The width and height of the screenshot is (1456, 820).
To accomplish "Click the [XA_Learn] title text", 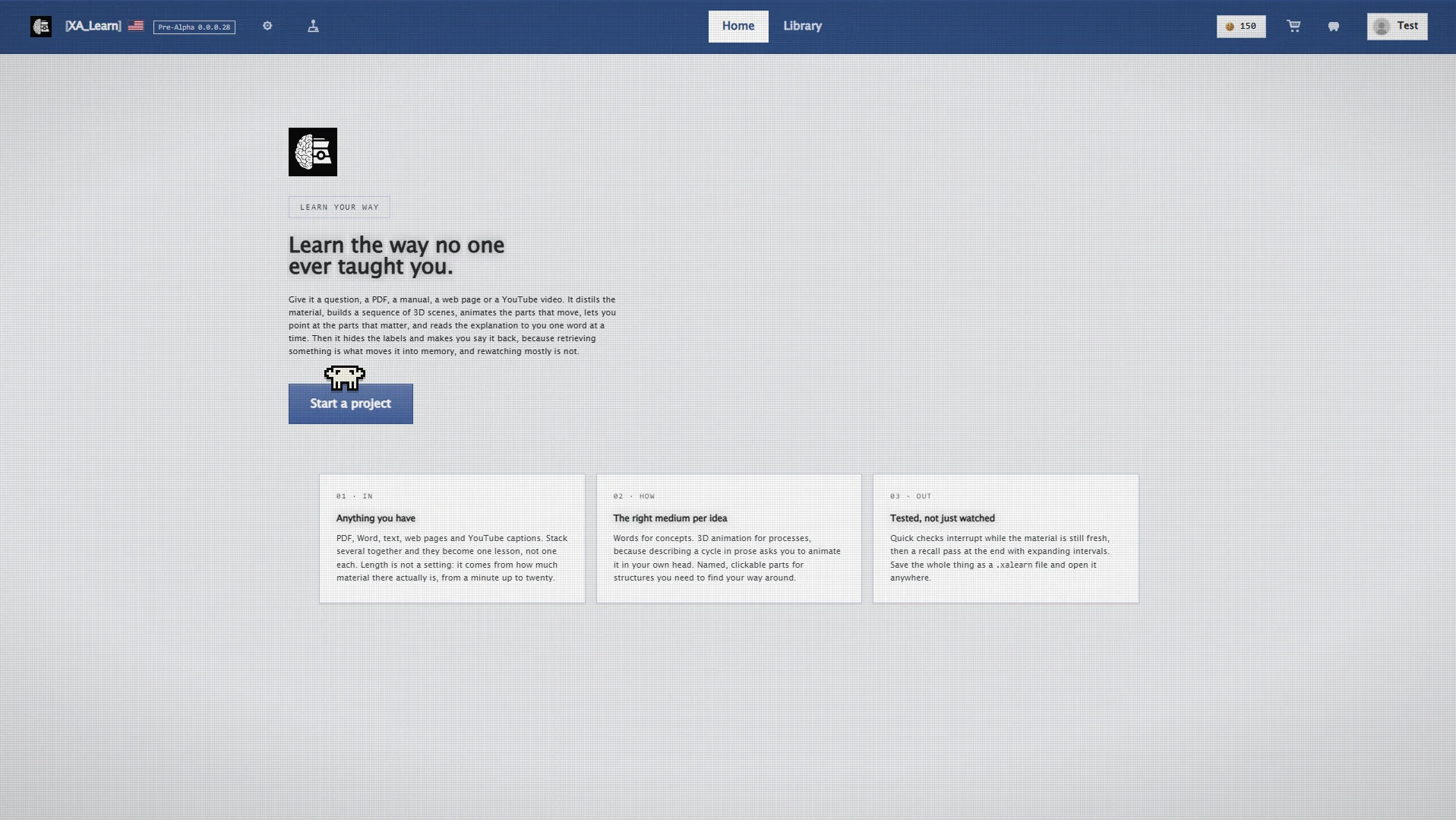I will [x=93, y=26].
